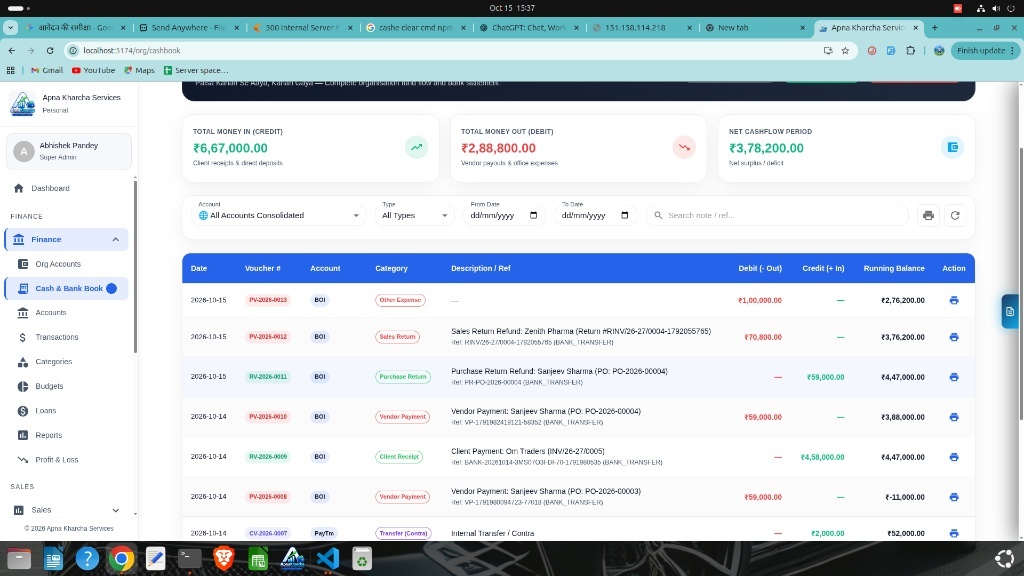Print voucher PV-2026-0008 row
The height and width of the screenshot is (576, 1024).
[953, 497]
